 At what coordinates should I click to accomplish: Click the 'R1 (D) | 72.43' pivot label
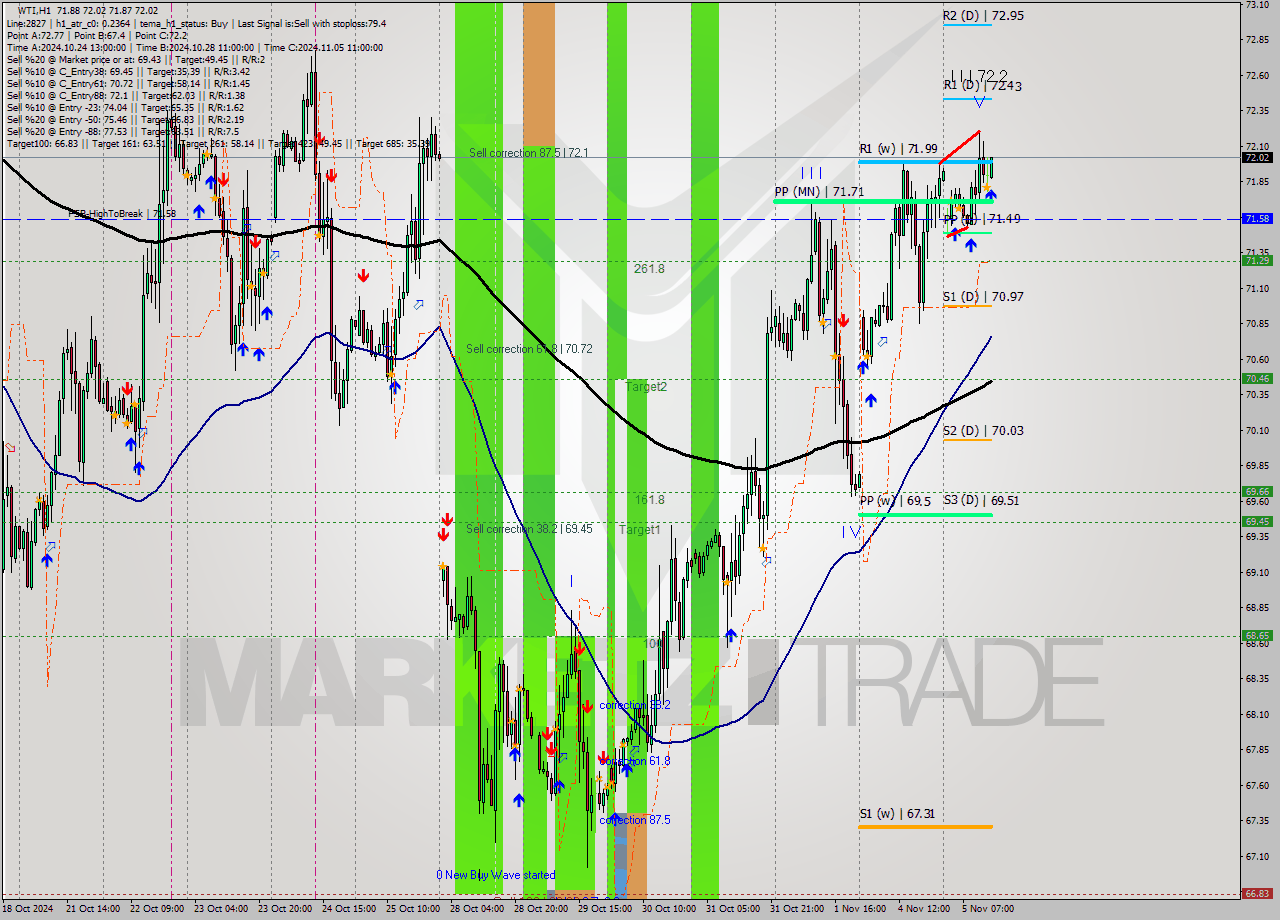[982, 86]
